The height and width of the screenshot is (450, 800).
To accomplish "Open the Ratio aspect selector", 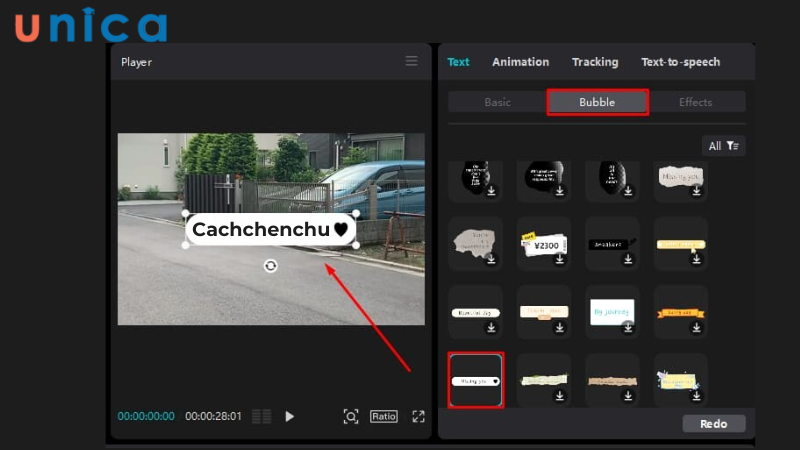I will click(384, 416).
